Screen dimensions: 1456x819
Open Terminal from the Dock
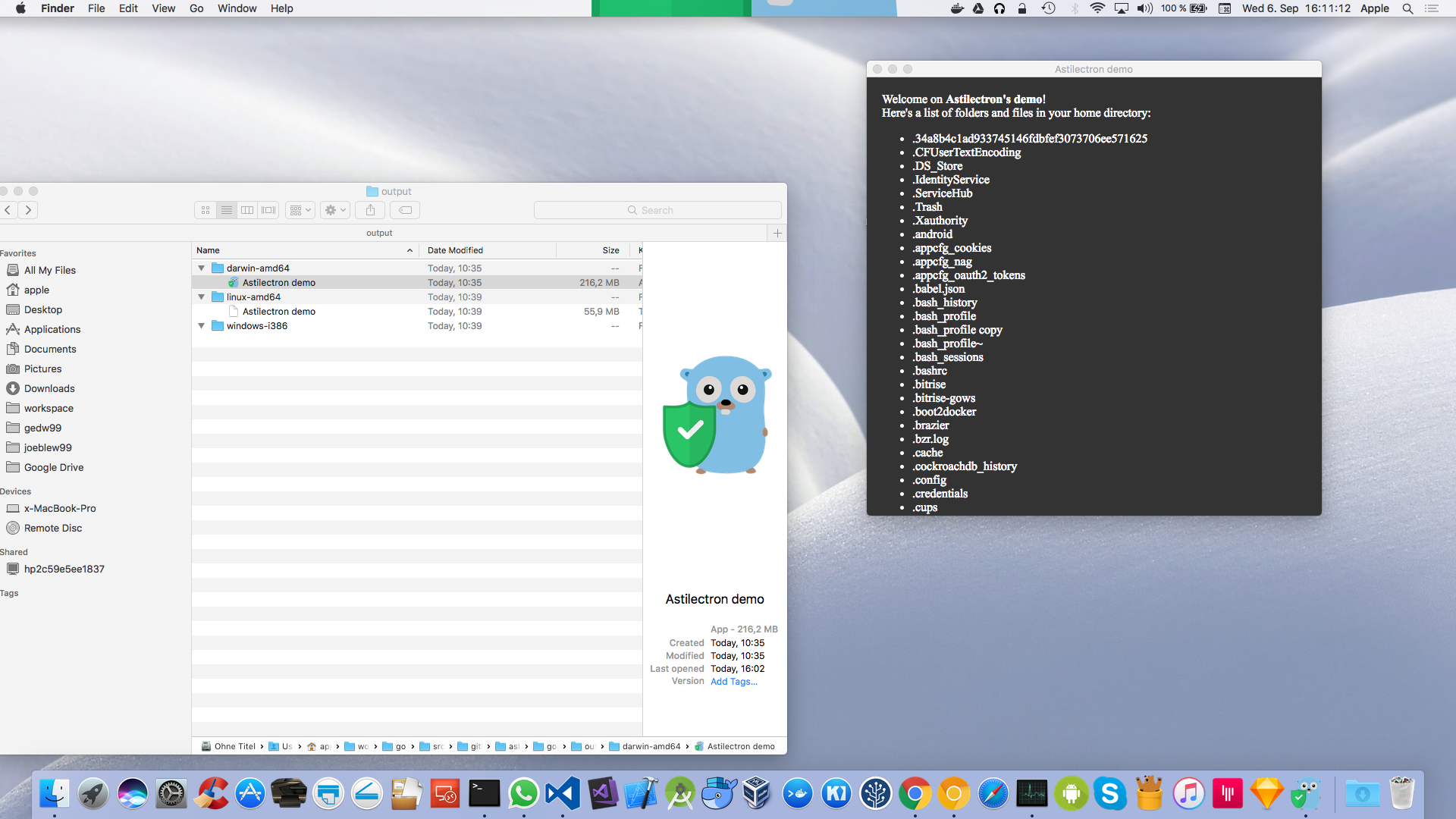(x=484, y=793)
